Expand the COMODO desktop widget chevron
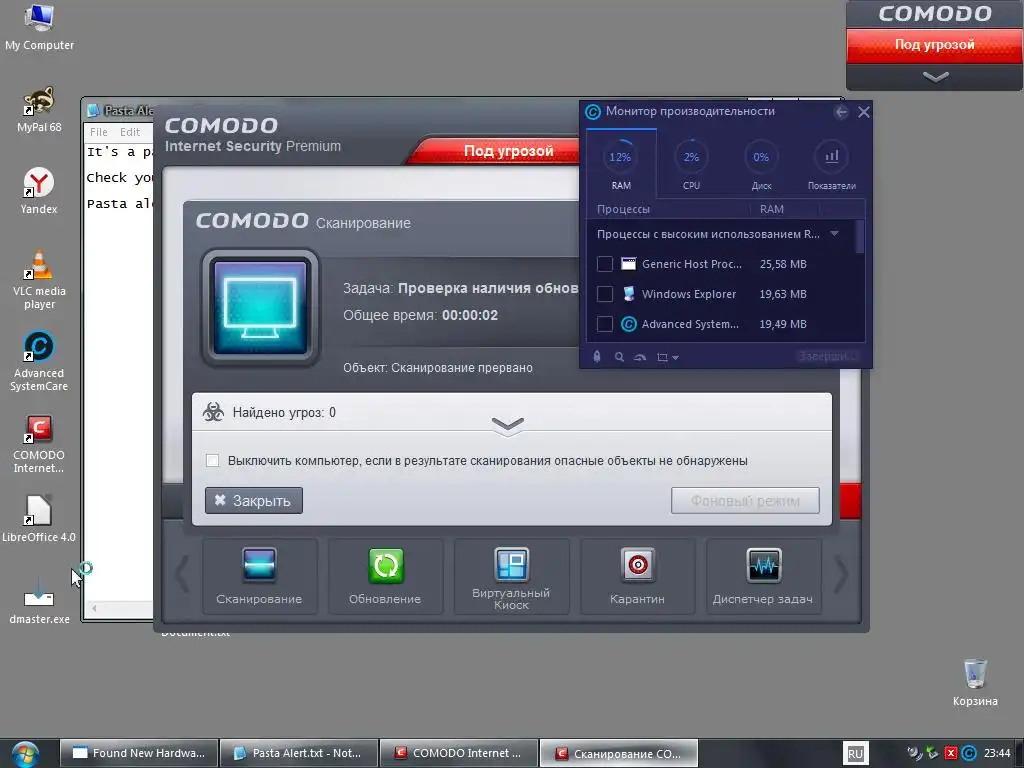This screenshot has width=1024, height=768. pos(935,77)
